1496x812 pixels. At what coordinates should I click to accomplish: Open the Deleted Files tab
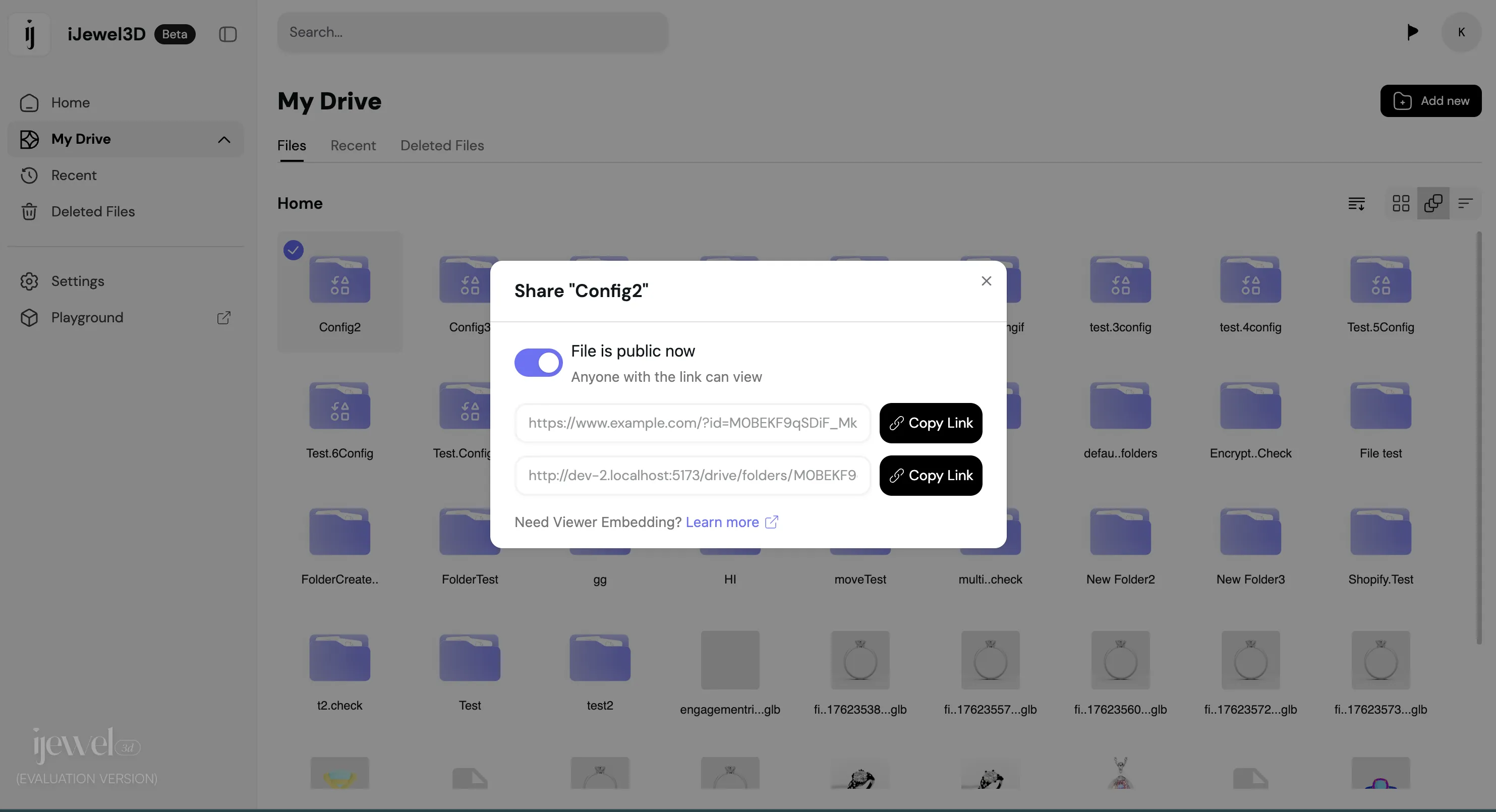pos(441,146)
